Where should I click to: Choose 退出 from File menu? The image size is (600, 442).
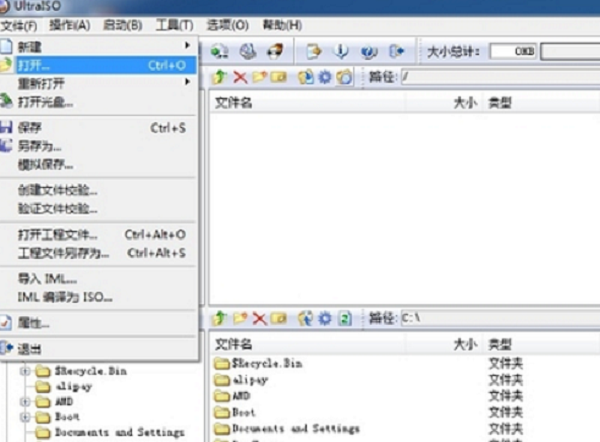99,349
